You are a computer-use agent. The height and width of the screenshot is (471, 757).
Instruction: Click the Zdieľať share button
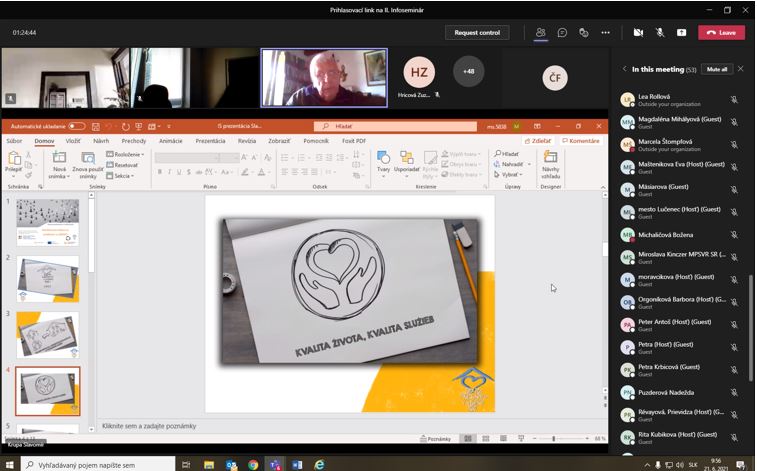pyautogui.click(x=538, y=141)
